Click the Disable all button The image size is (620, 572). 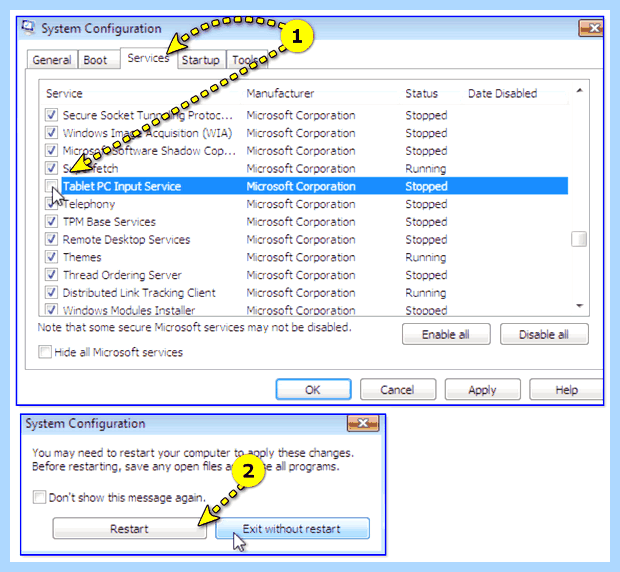[x=544, y=334]
